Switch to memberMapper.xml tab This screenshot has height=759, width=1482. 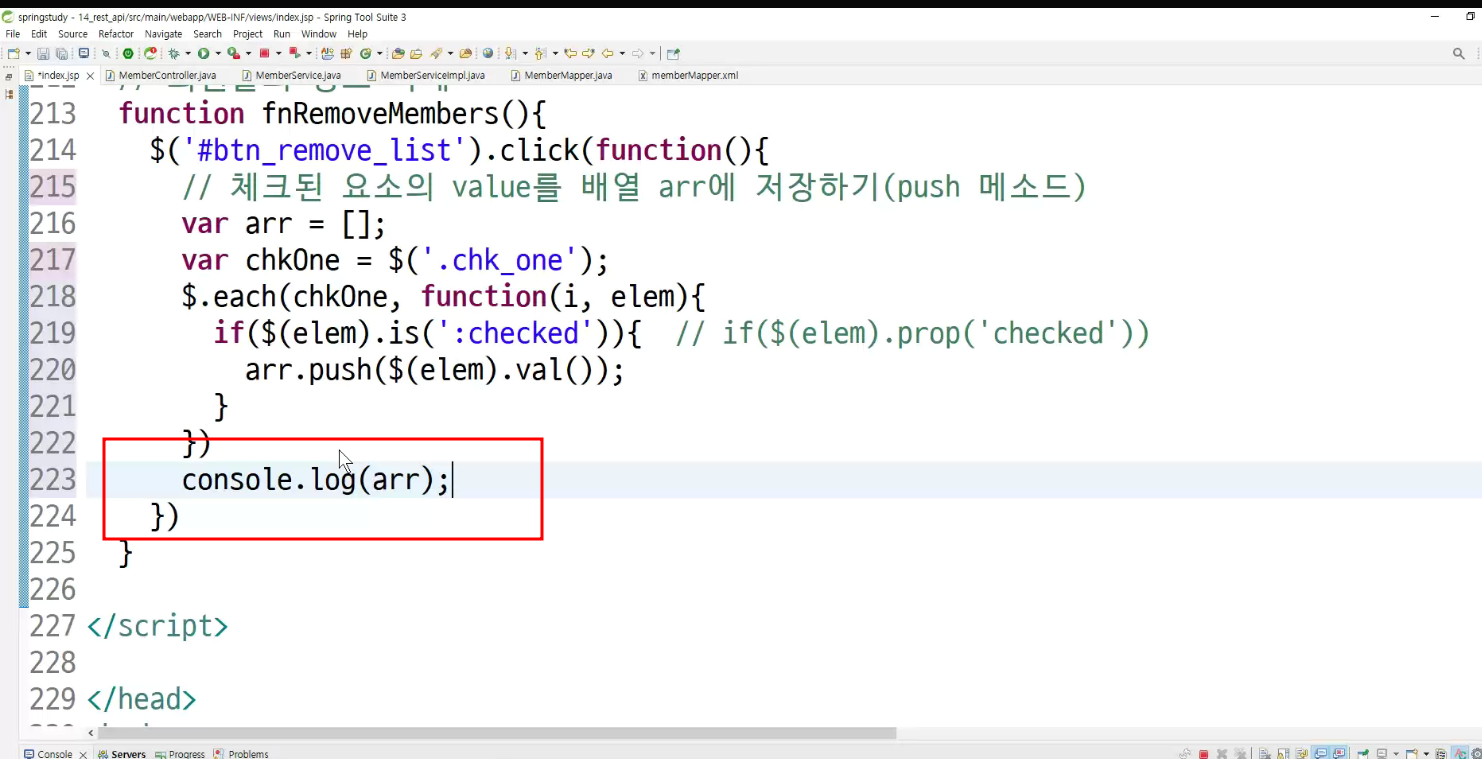(x=688, y=75)
